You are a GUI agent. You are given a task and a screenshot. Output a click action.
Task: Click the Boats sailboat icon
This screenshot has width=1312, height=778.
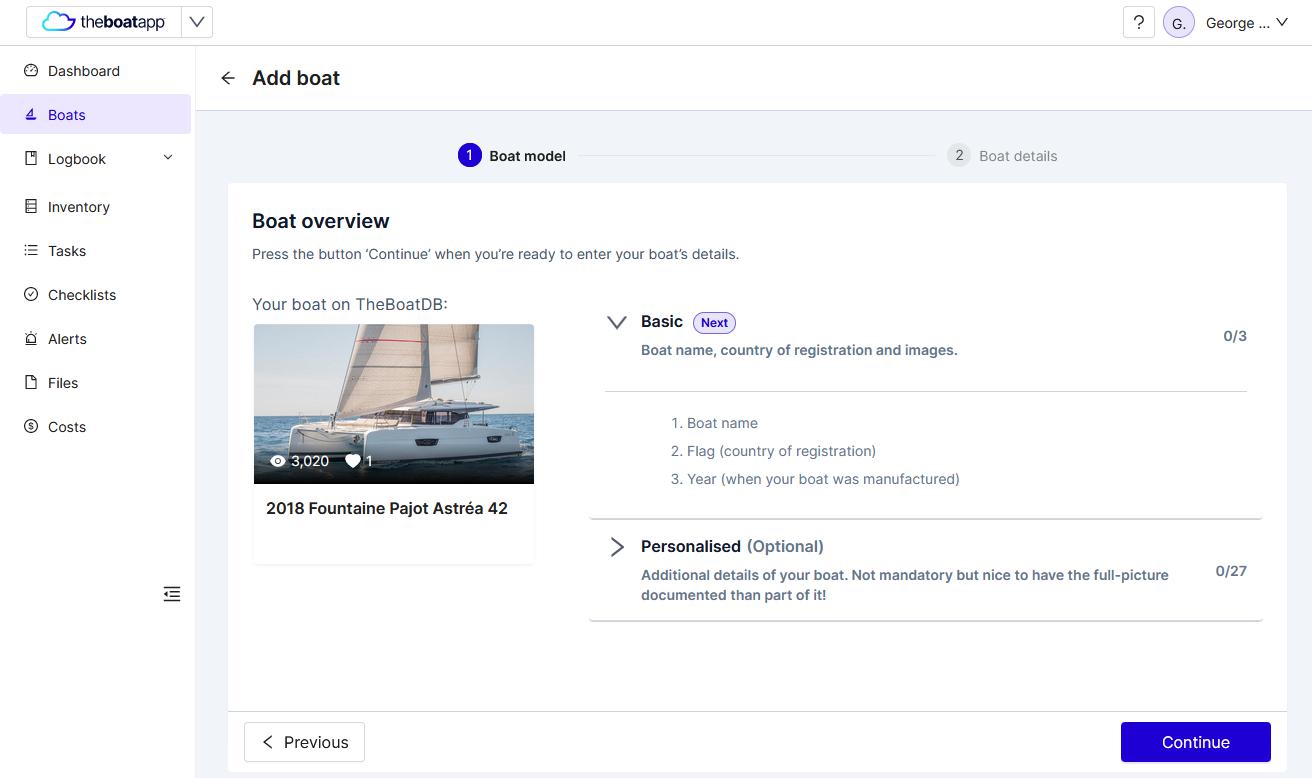pos(30,115)
